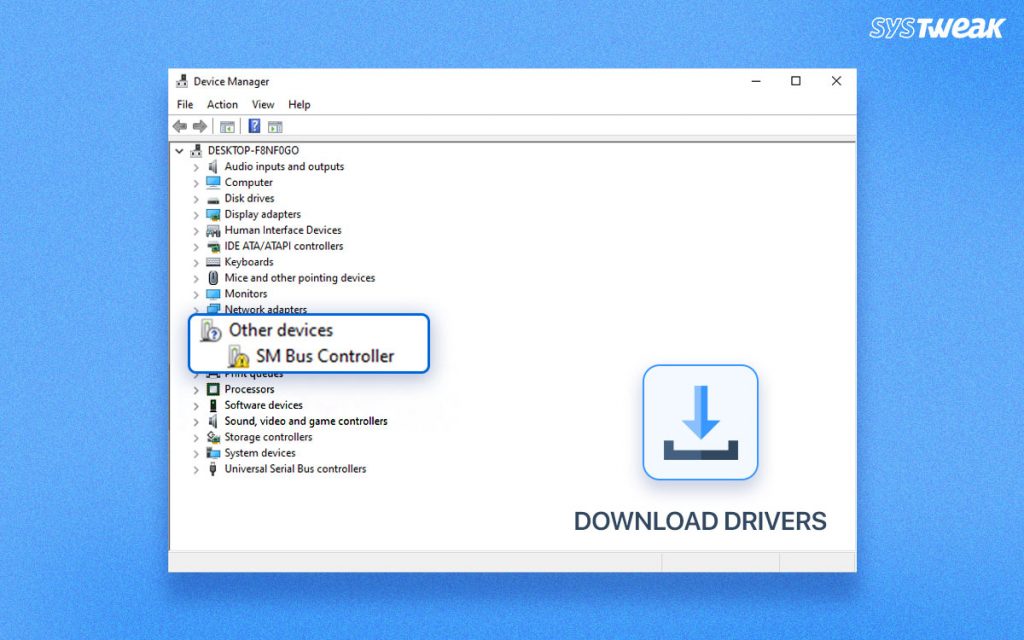The height and width of the screenshot is (640, 1024).
Task: Expand Universal Serial Bus controllers
Action: 196,469
